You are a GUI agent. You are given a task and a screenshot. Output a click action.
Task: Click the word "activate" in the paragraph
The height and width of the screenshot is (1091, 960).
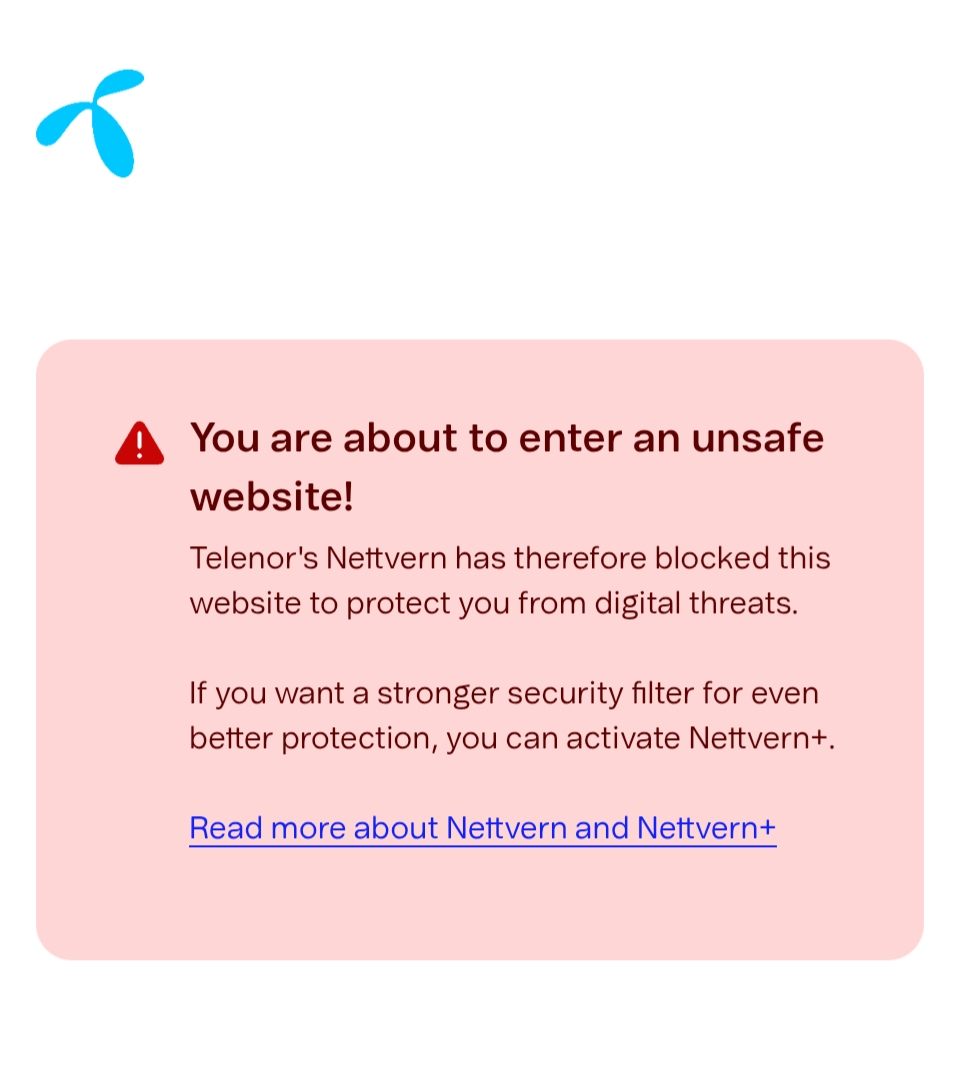624,738
